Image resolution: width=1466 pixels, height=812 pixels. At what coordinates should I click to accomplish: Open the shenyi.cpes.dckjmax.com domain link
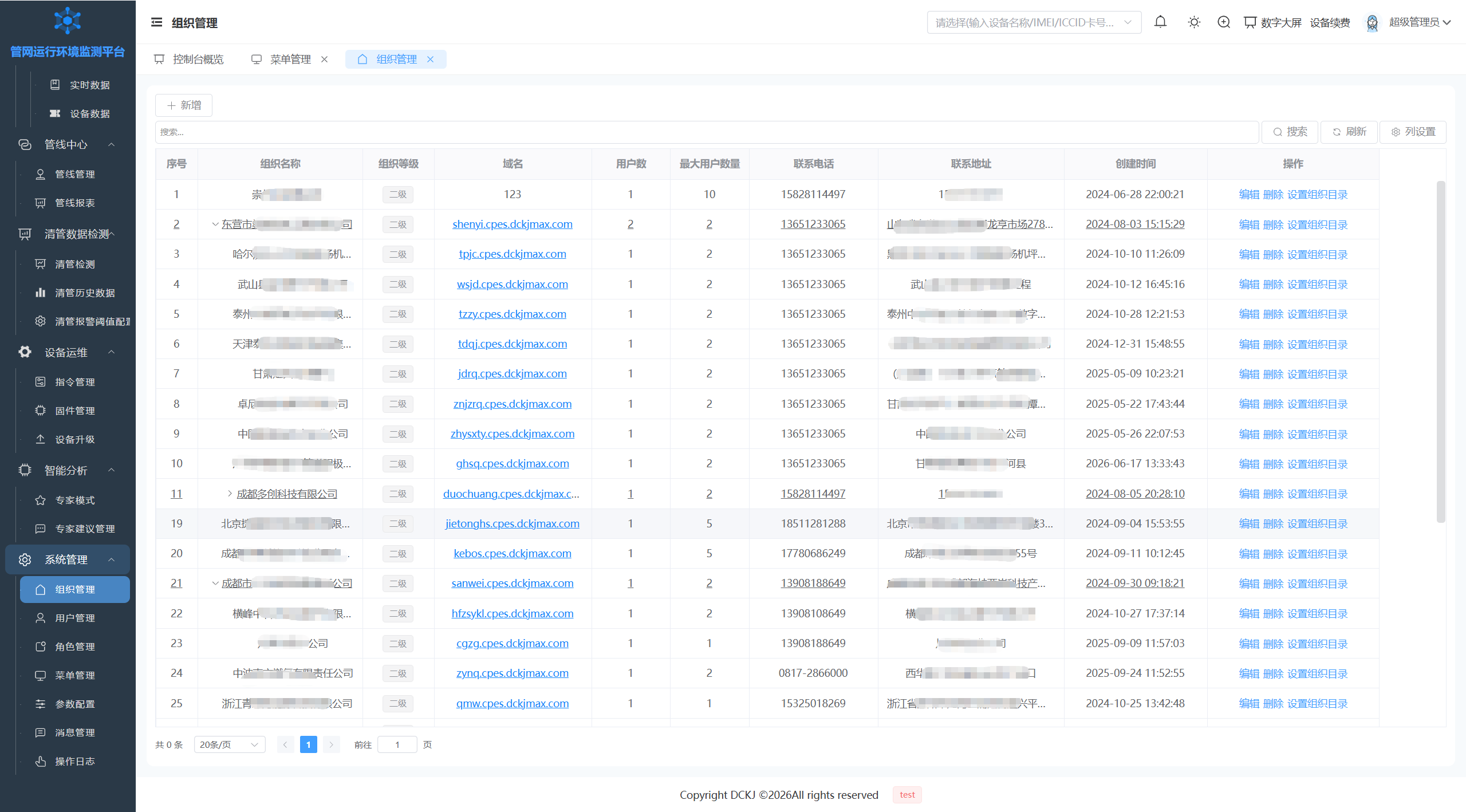pyautogui.click(x=513, y=224)
